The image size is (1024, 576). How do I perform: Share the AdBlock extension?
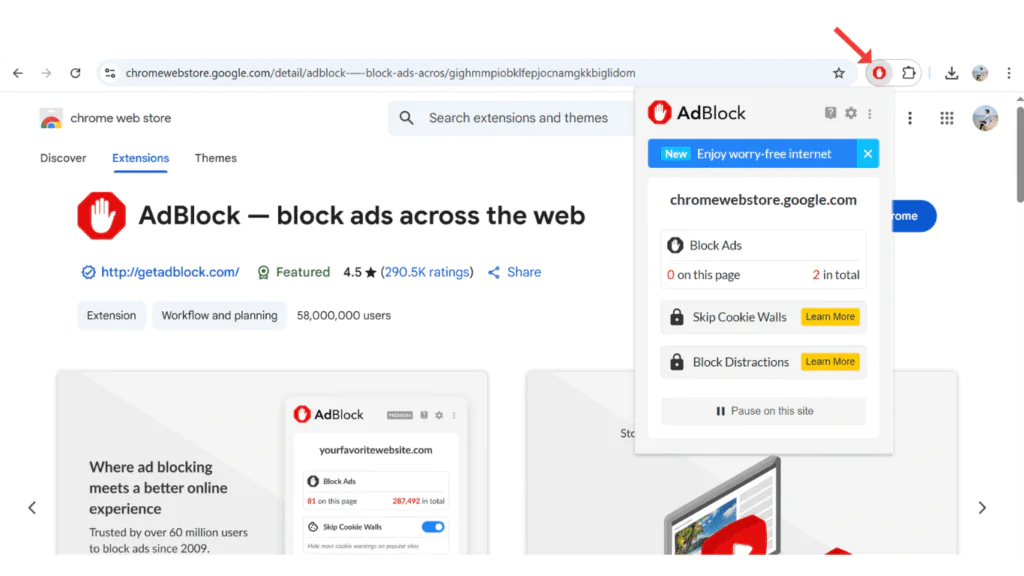click(515, 272)
